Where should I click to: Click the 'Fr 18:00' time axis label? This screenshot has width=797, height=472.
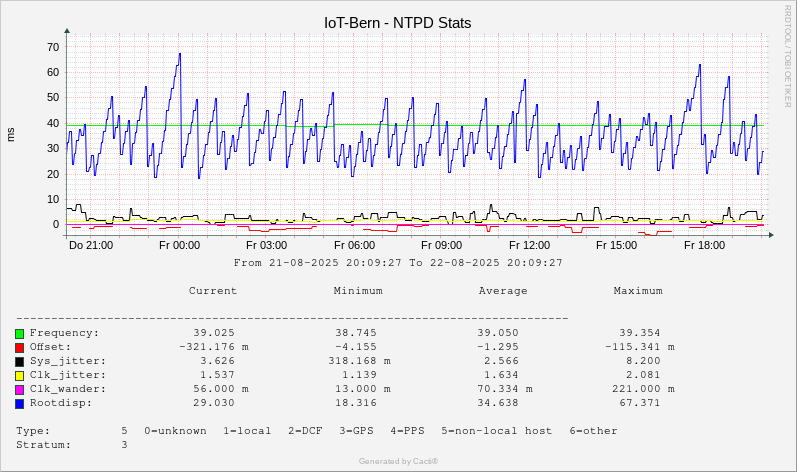(x=704, y=245)
